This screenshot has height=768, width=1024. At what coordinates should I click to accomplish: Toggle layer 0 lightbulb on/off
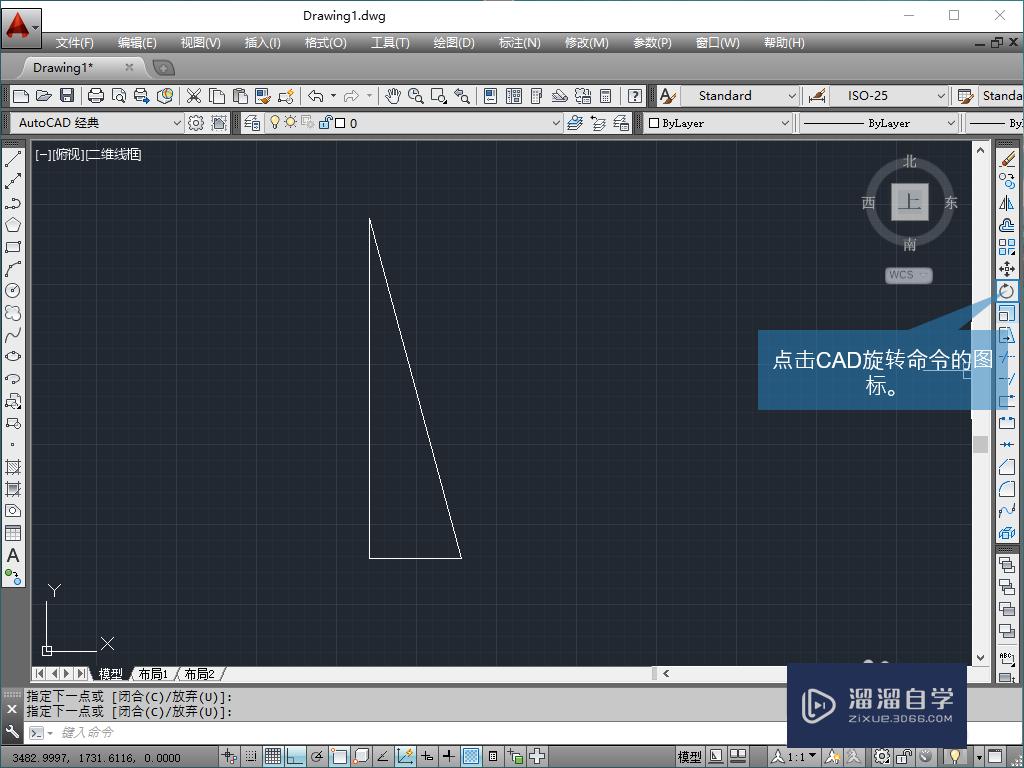click(275, 122)
